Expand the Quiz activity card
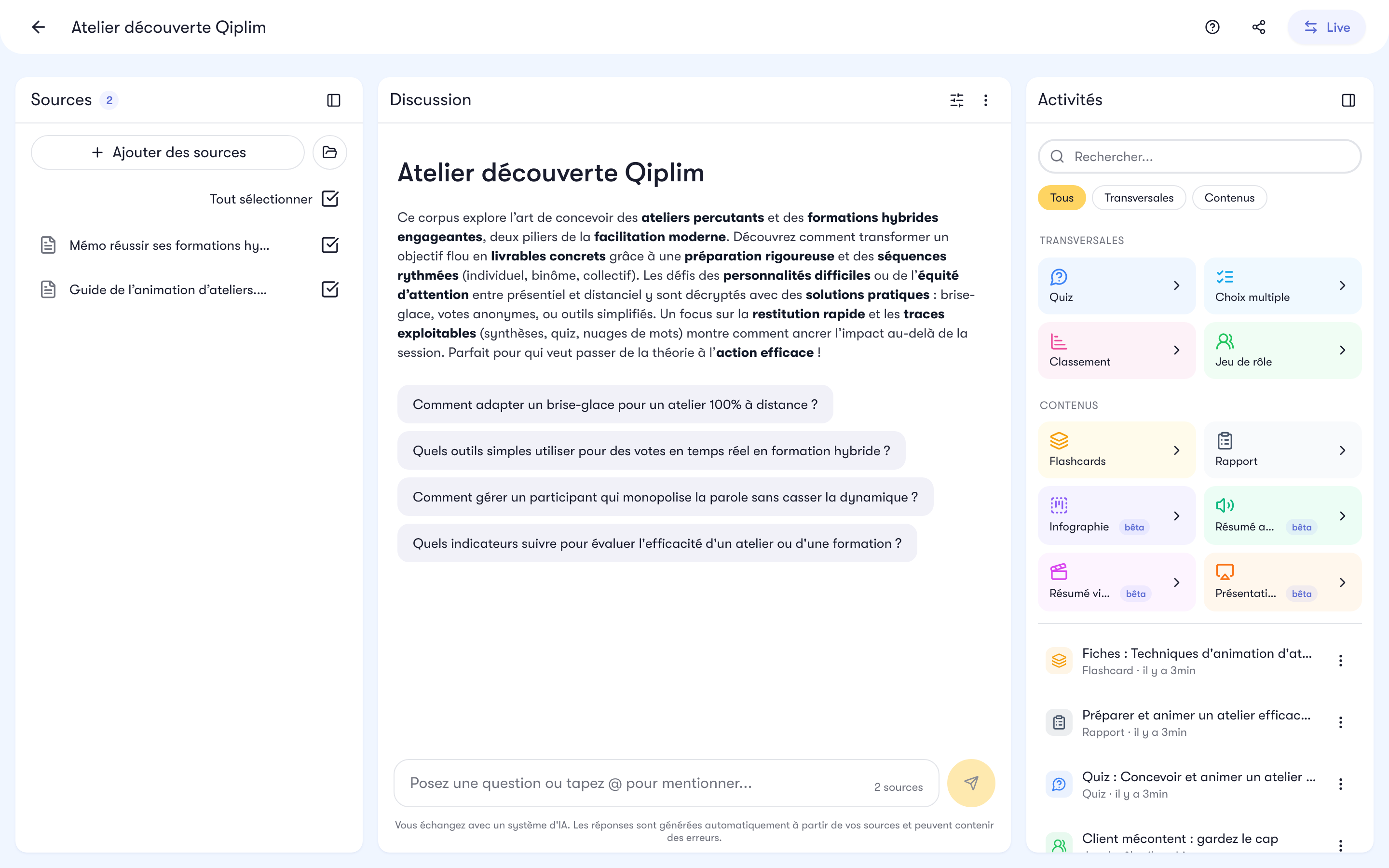The image size is (1389, 868). tap(1116, 285)
